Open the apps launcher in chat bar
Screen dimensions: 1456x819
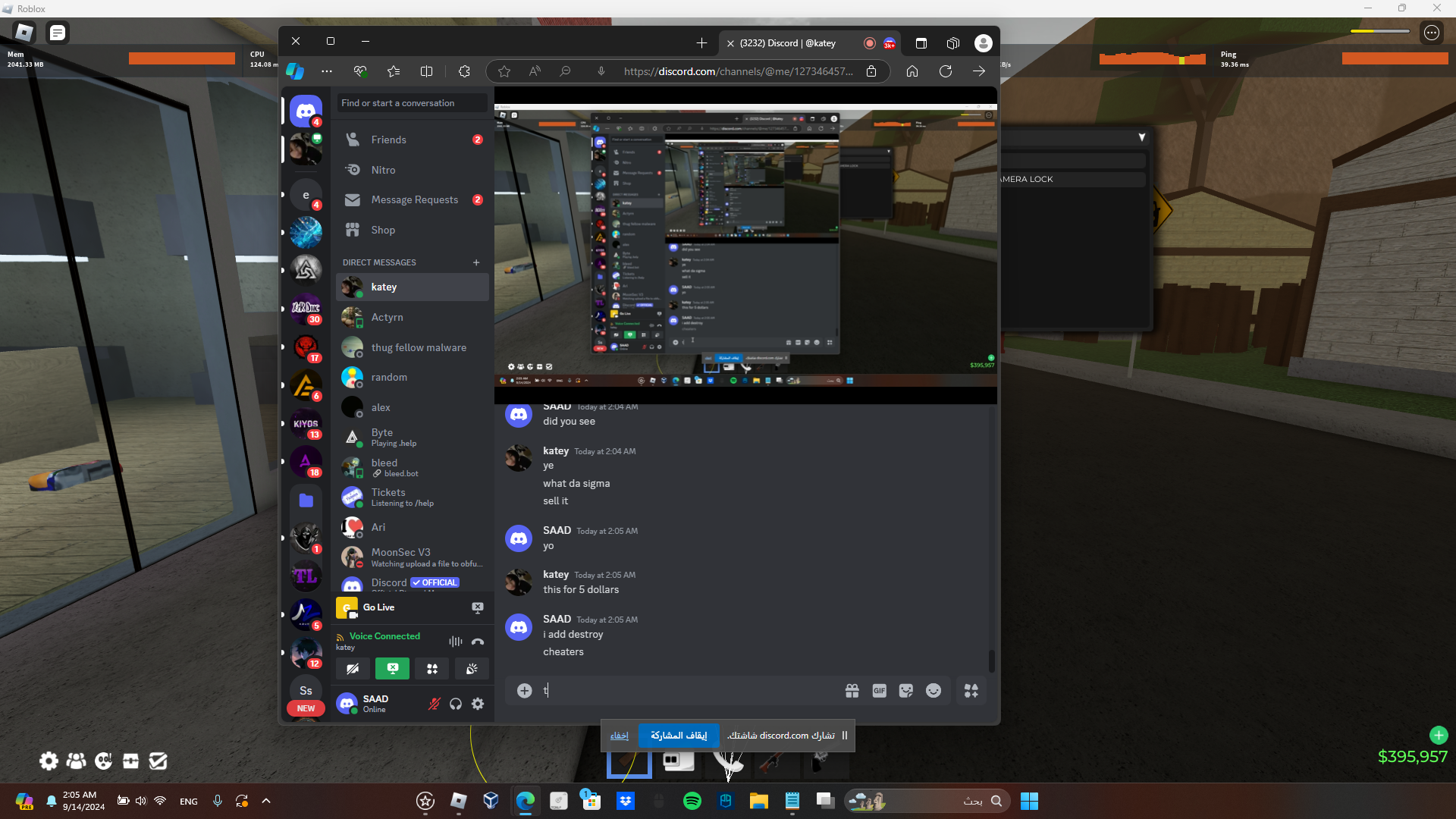pyautogui.click(x=971, y=691)
